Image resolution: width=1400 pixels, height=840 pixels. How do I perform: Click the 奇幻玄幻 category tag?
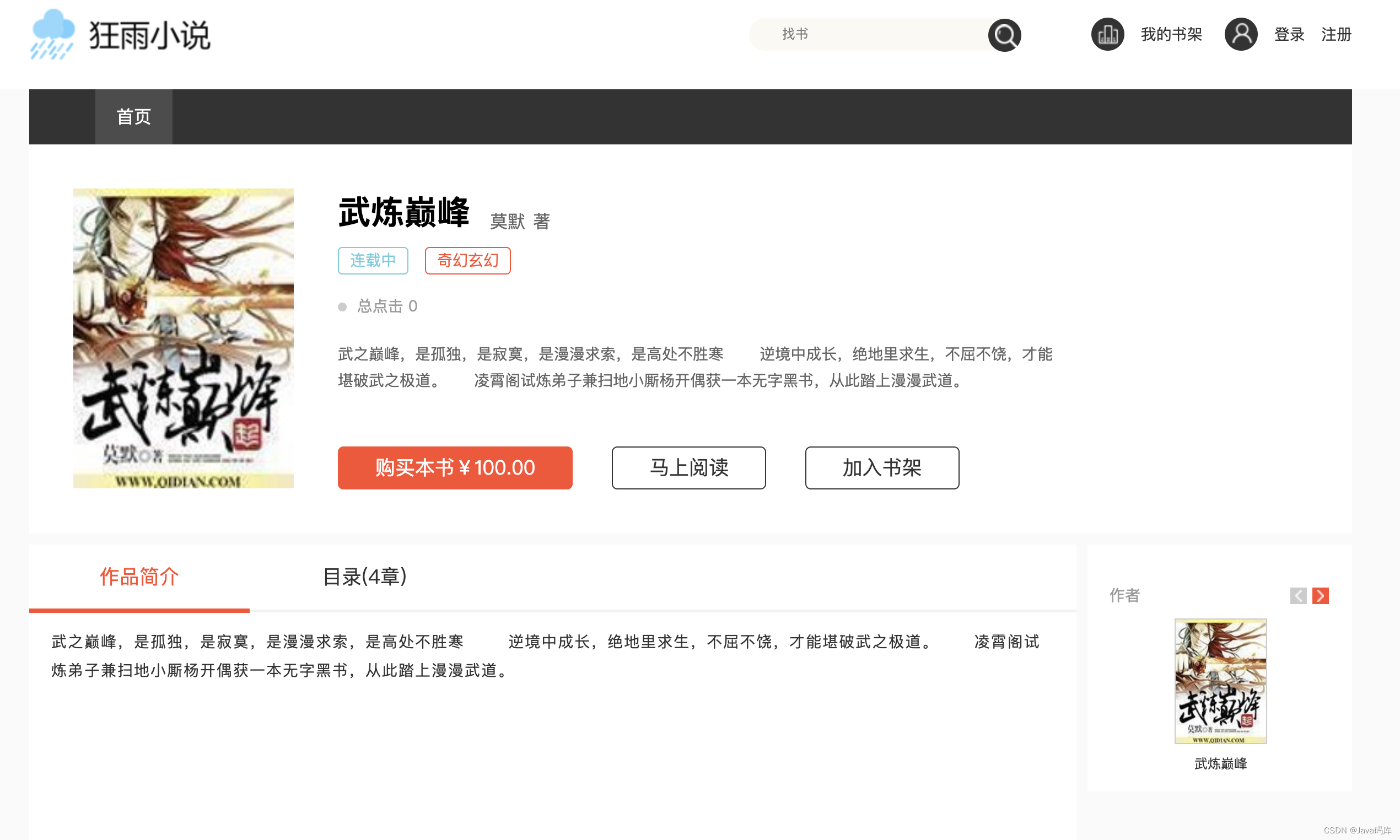coord(467,260)
